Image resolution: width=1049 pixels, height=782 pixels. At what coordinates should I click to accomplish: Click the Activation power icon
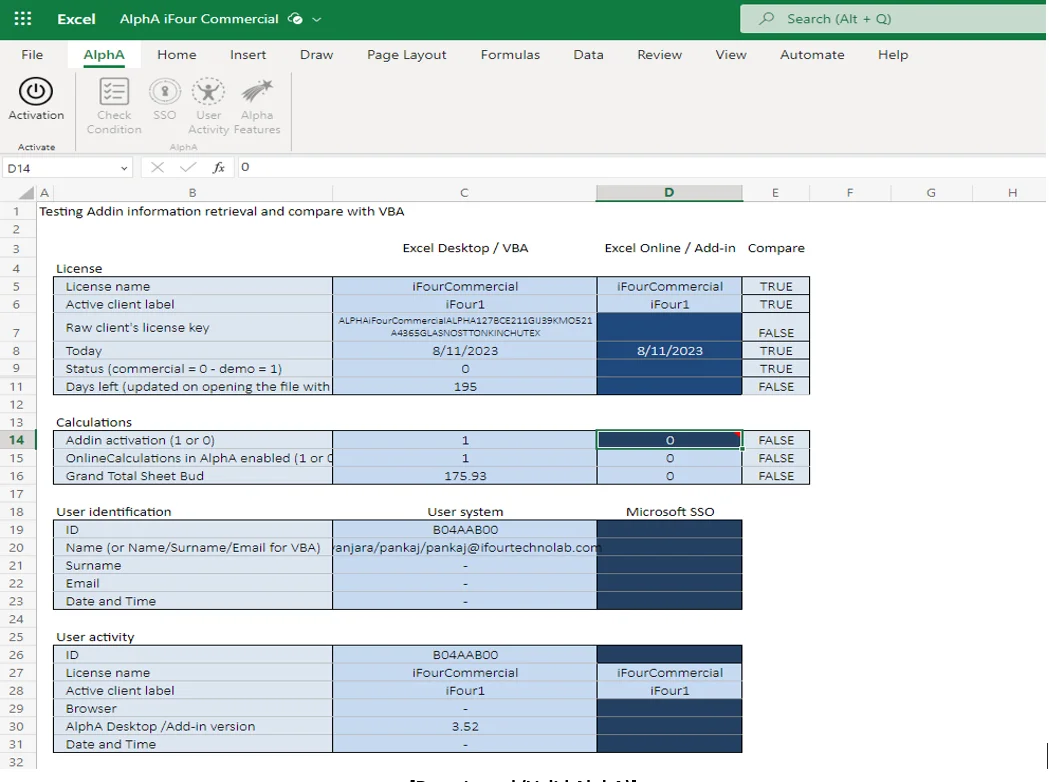pos(35,92)
